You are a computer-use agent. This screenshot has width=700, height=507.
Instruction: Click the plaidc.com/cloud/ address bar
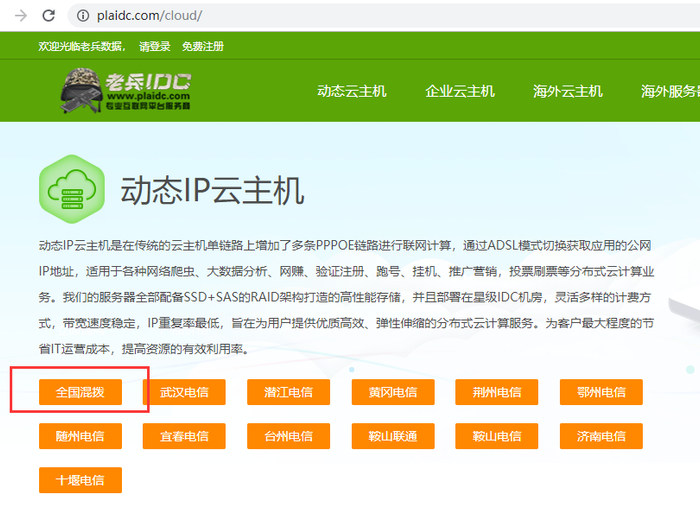point(384,16)
